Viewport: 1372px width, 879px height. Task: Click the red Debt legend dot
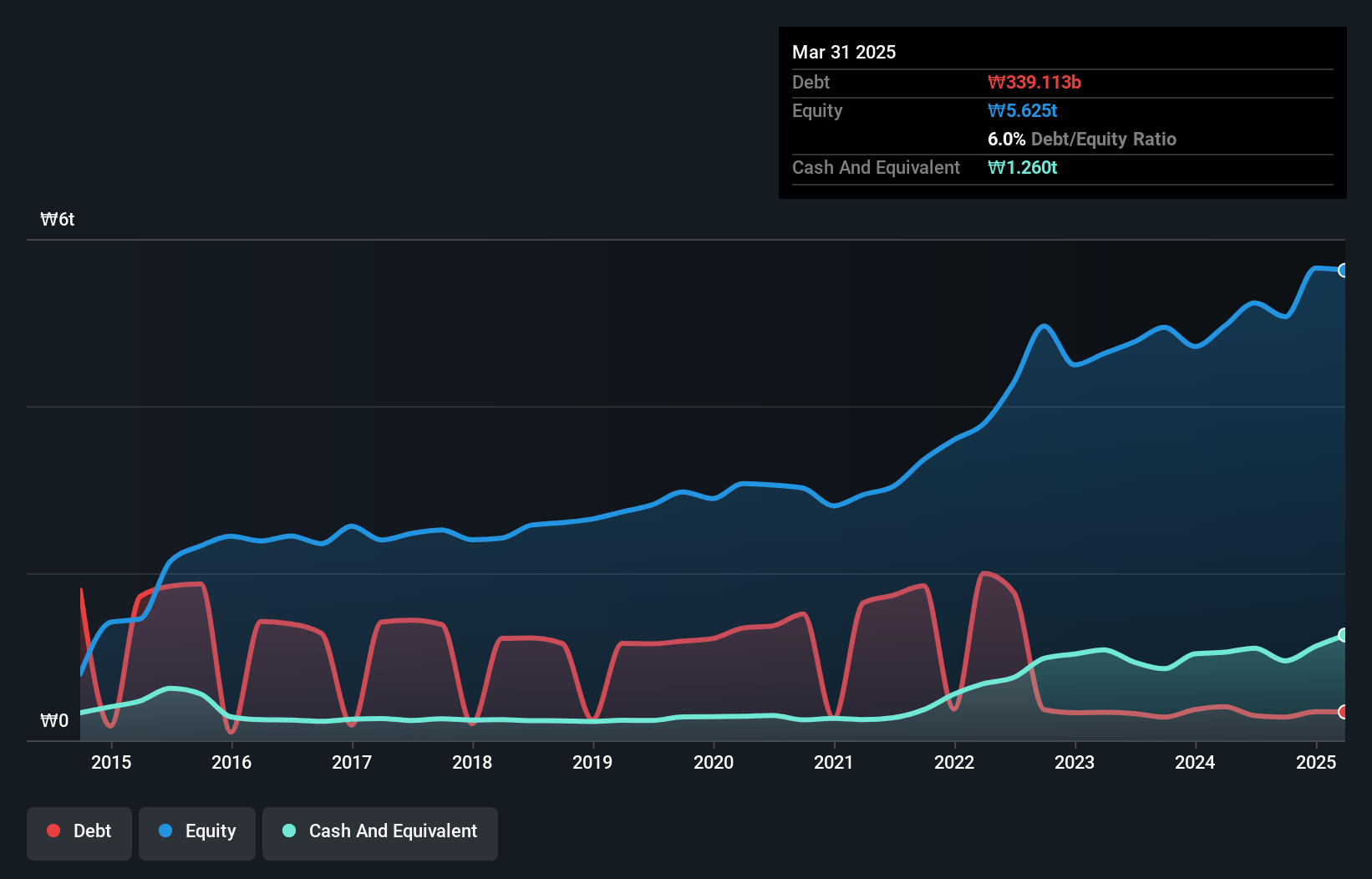point(53,831)
